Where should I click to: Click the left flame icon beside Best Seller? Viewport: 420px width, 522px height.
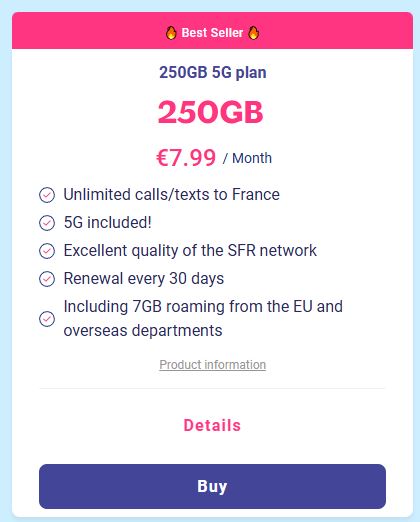tap(171, 33)
